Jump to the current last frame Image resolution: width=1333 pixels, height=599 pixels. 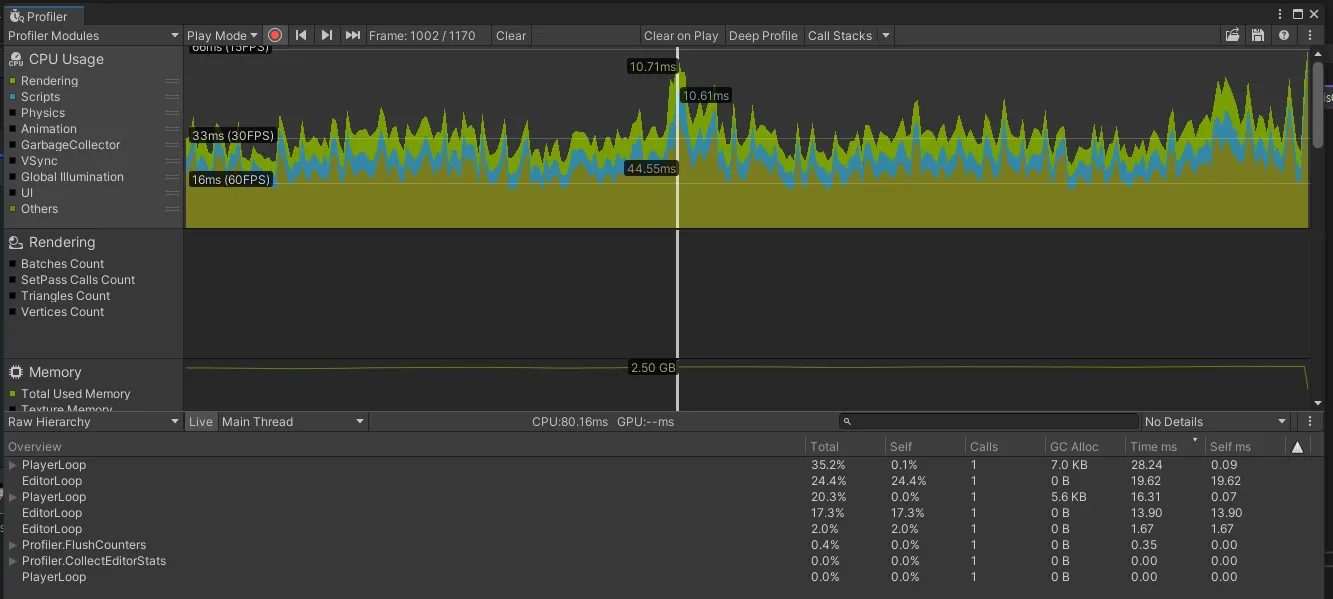point(353,35)
